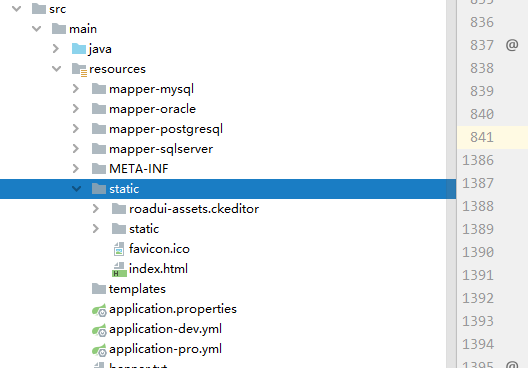Select the java folder label
This screenshot has width=528, height=368.
pyautogui.click(x=100, y=49)
